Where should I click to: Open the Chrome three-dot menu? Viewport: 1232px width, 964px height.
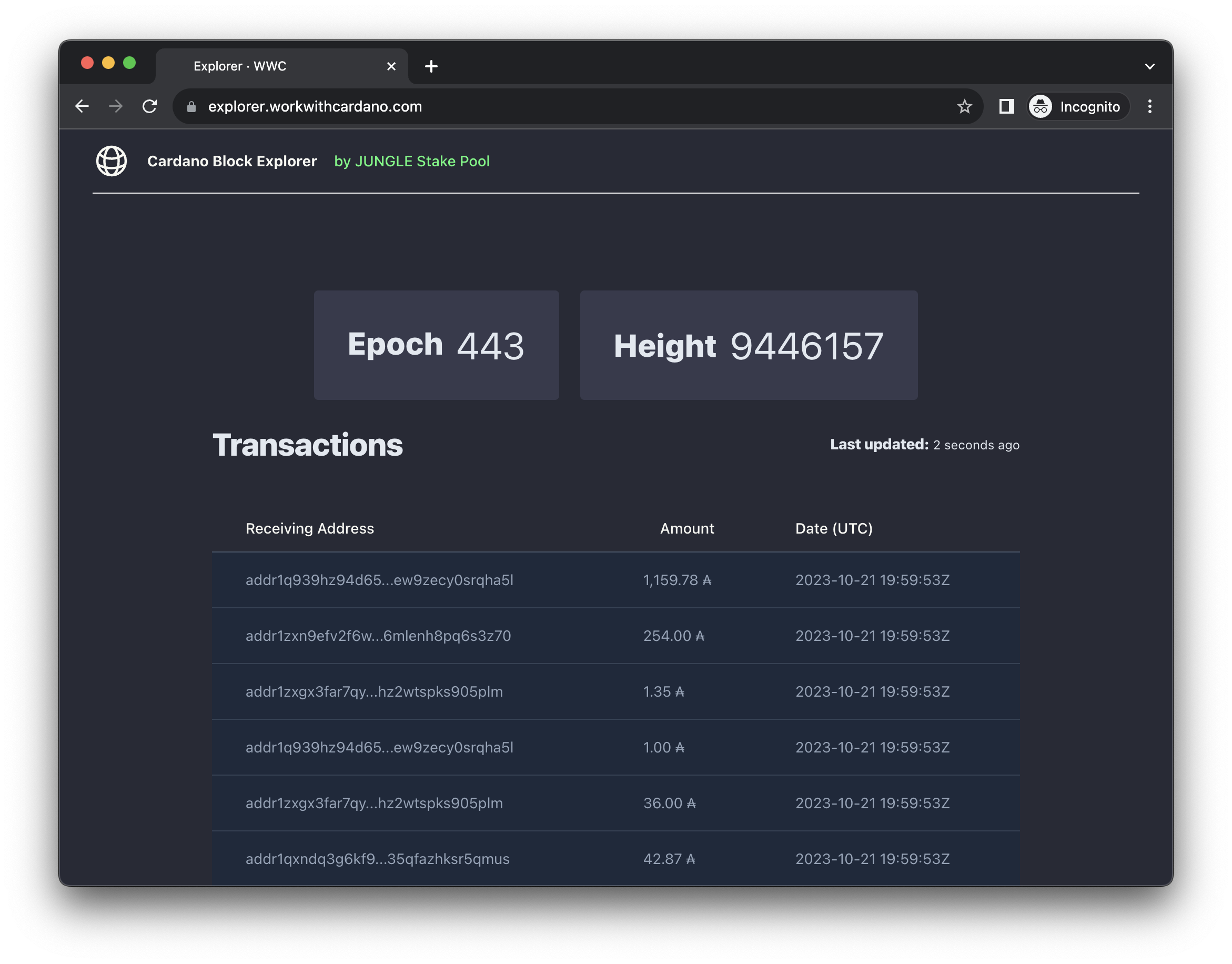[1149, 106]
